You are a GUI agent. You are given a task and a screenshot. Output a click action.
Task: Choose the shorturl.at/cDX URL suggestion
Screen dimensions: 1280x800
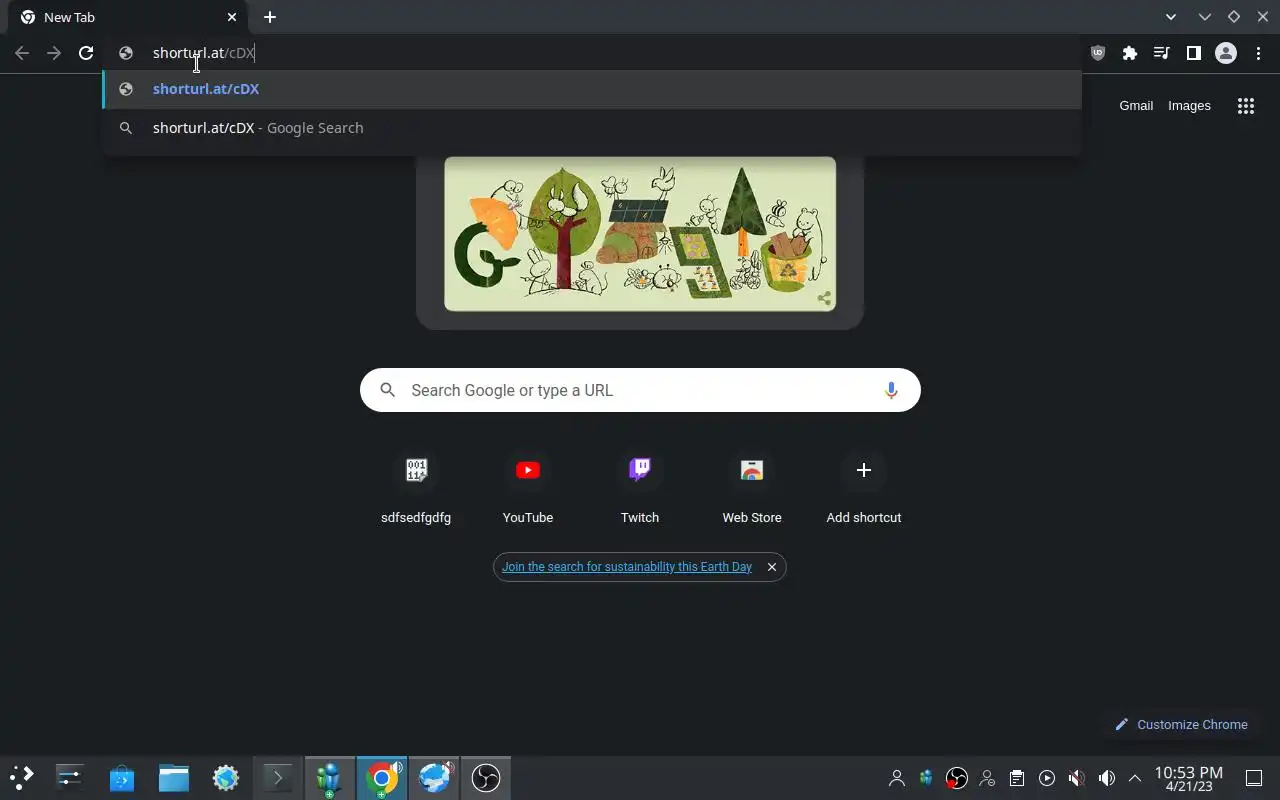pyautogui.click(x=592, y=89)
